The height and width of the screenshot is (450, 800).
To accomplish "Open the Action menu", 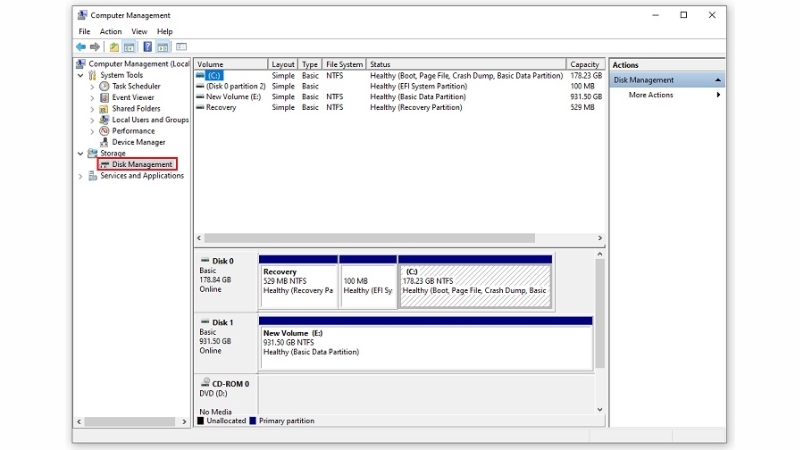I will (x=110, y=32).
